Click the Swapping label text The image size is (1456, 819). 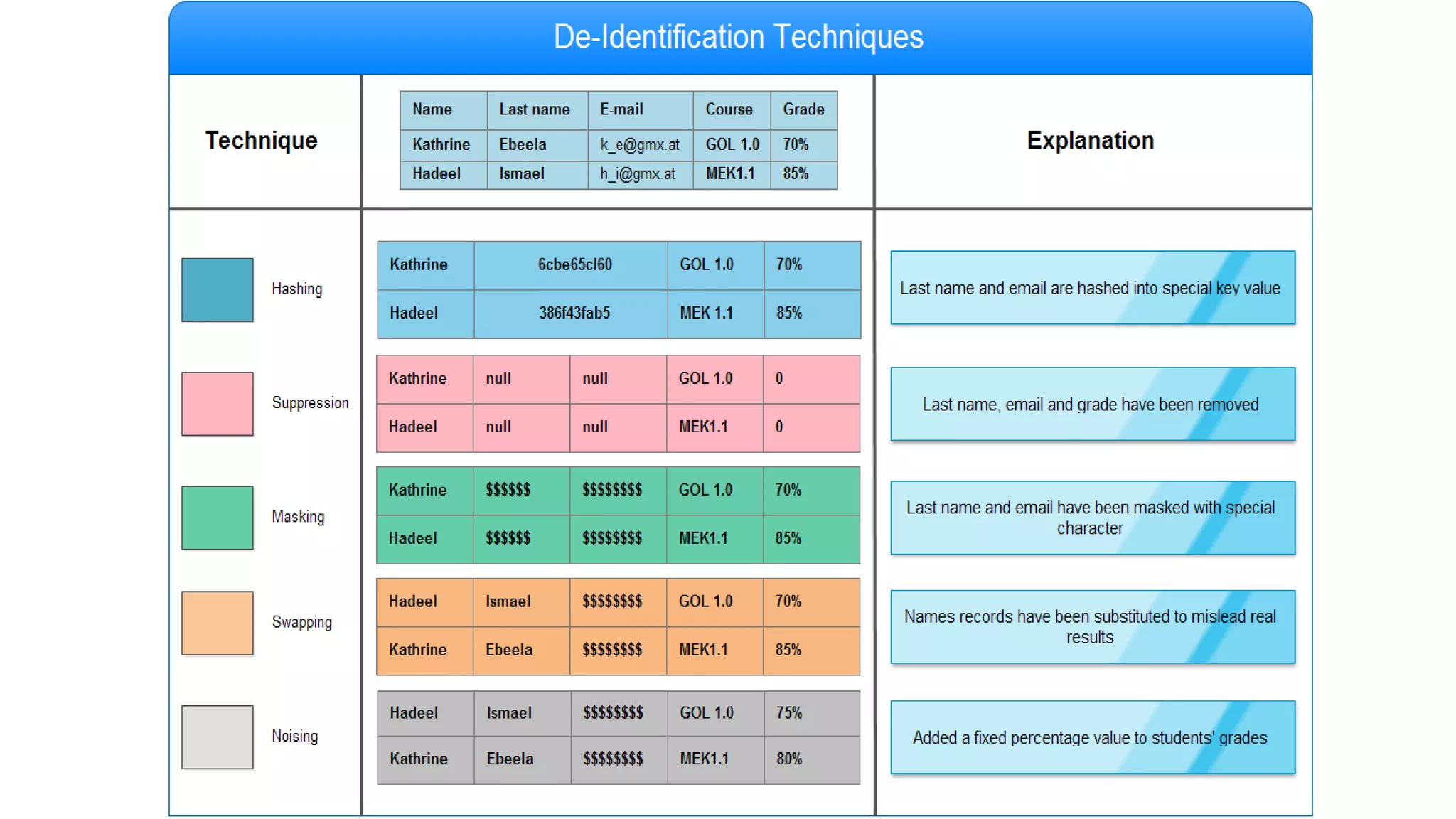[301, 622]
